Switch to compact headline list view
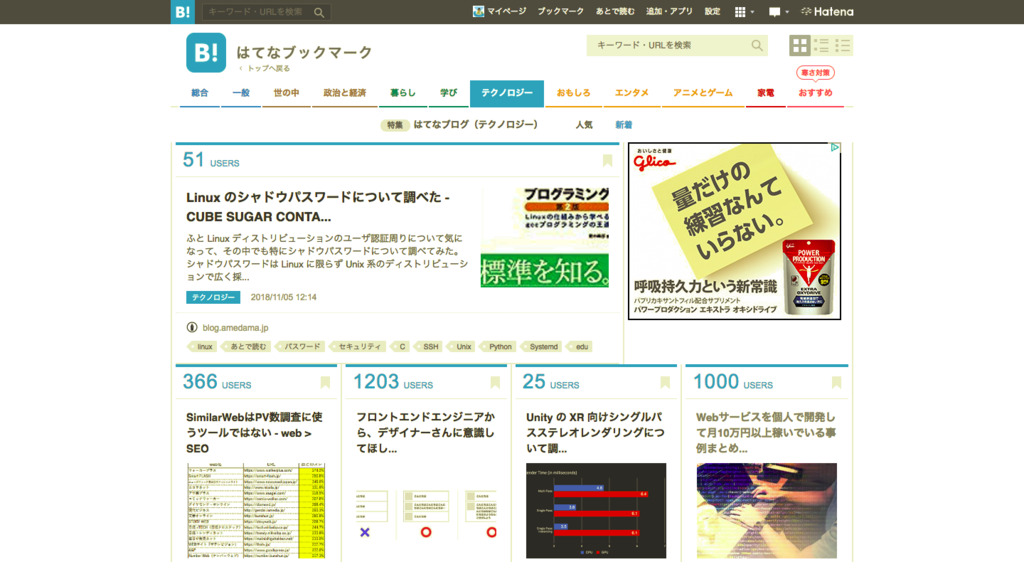The width and height of the screenshot is (1024, 562). [842, 45]
